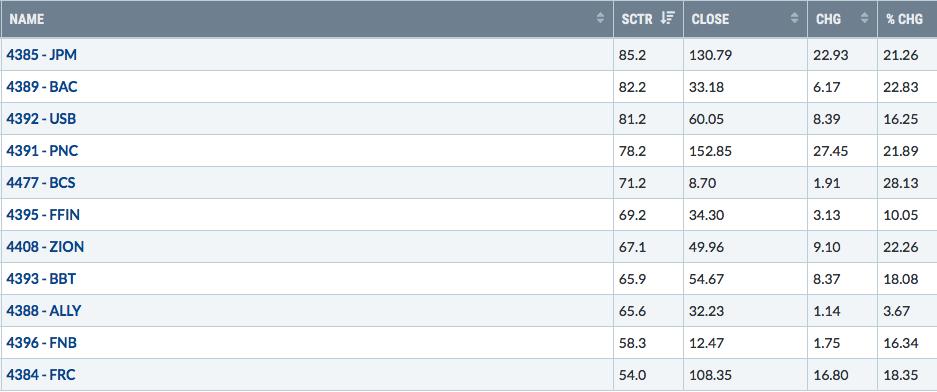Click CHG column sort arrows icon

click(864, 19)
